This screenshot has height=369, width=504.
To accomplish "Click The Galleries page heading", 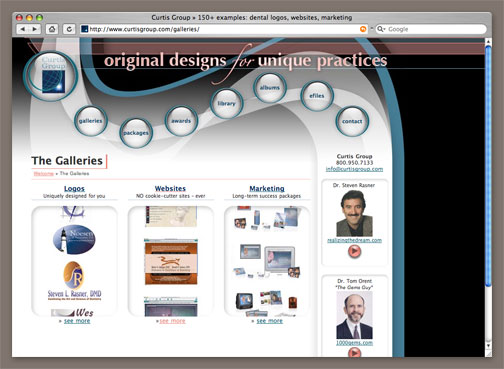I will [x=67, y=161].
